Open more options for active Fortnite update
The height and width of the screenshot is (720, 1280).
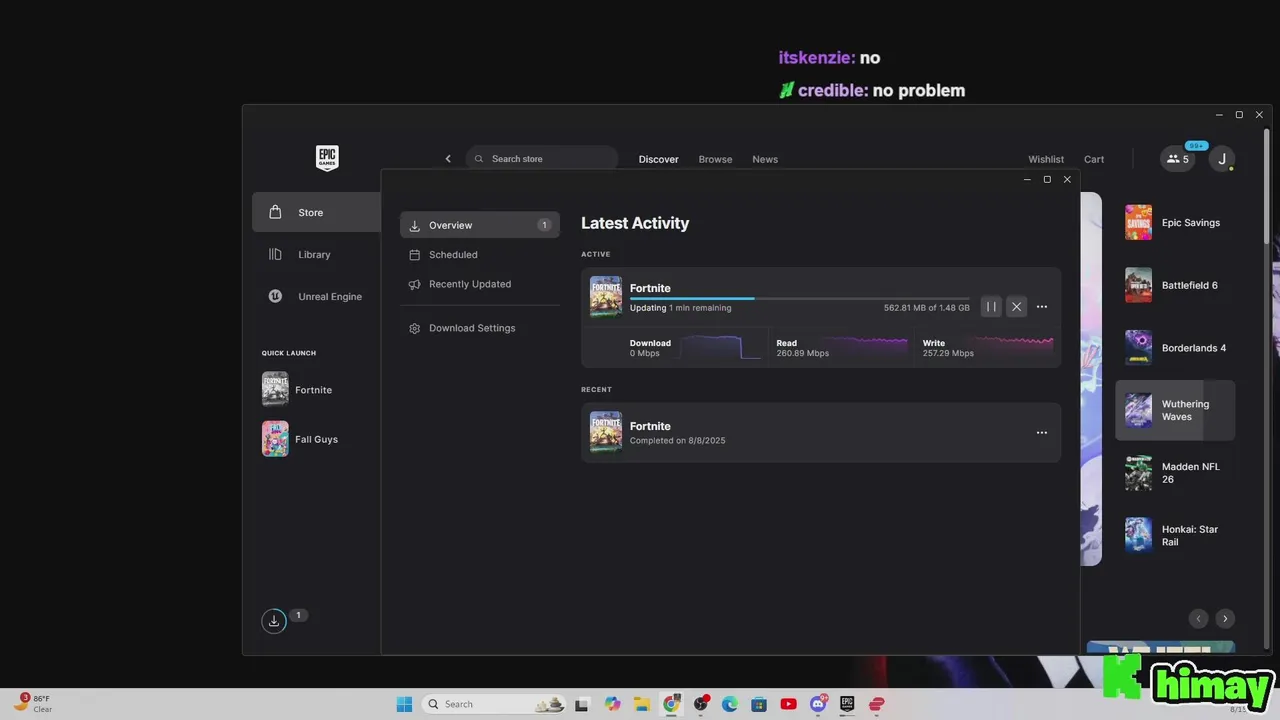1042,307
